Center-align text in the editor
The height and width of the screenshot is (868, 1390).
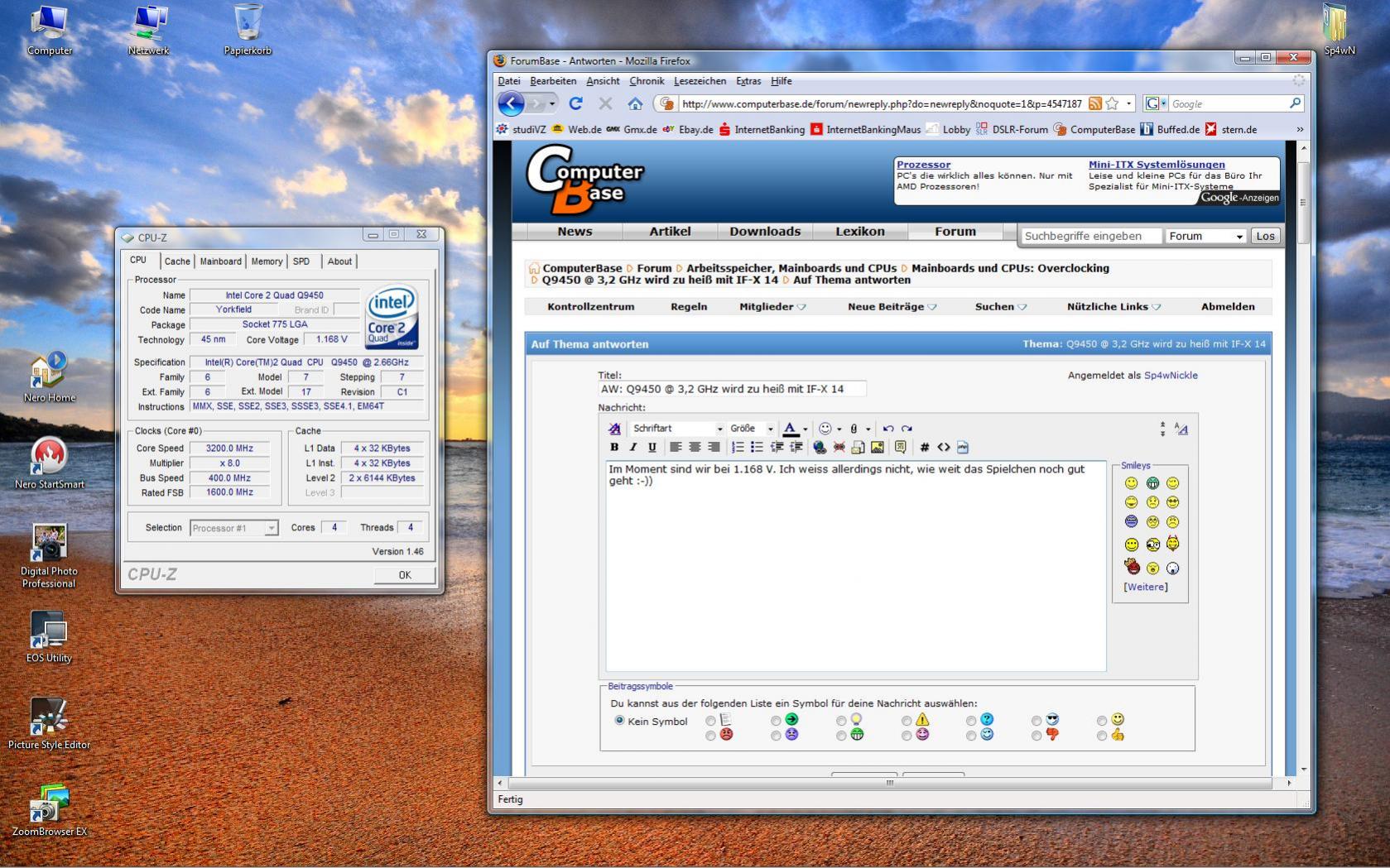(x=695, y=448)
